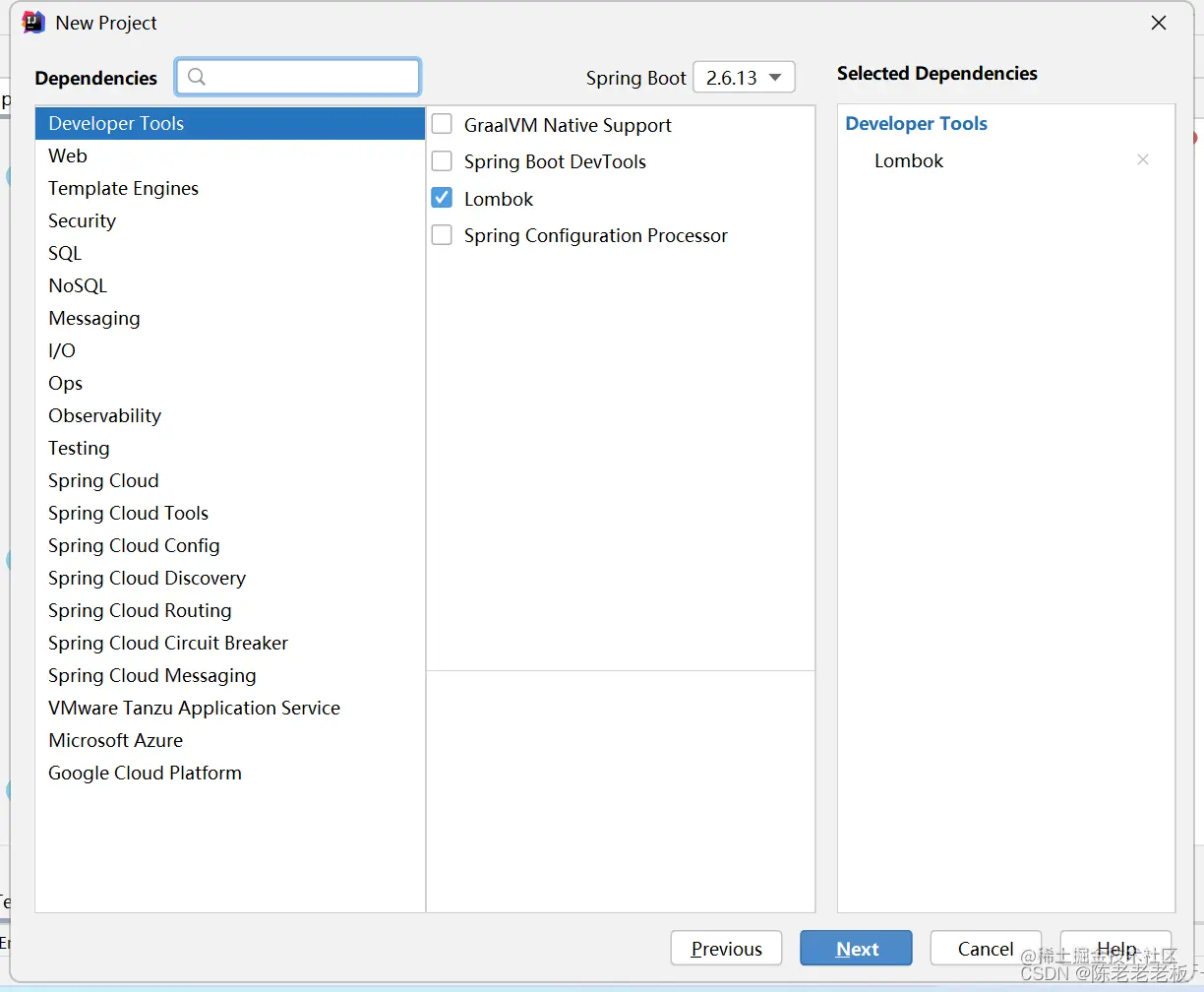Open the Spring Boot version dropdown
1204x992 pixels.
coord(744,77)
